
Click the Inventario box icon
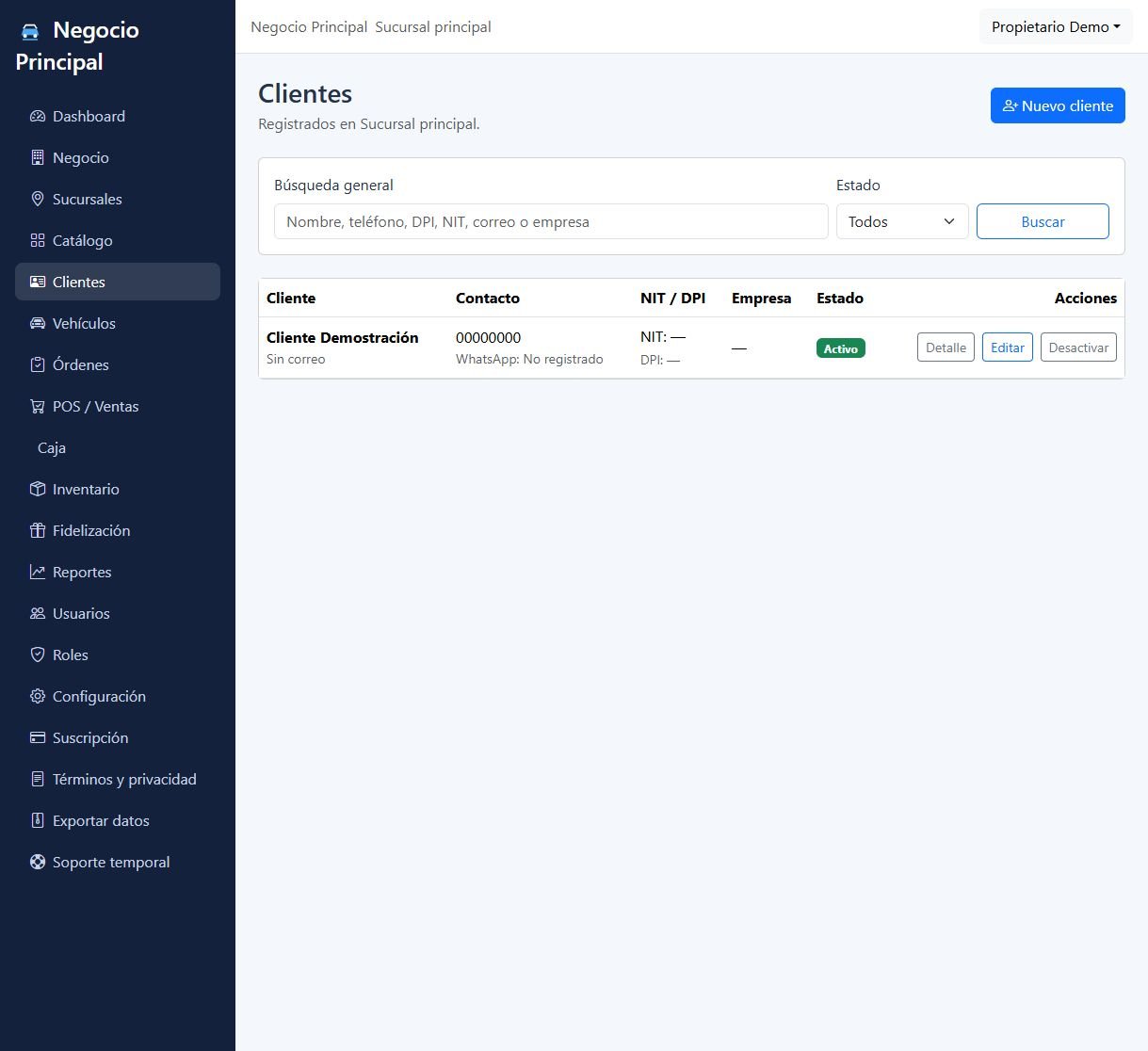38,490
